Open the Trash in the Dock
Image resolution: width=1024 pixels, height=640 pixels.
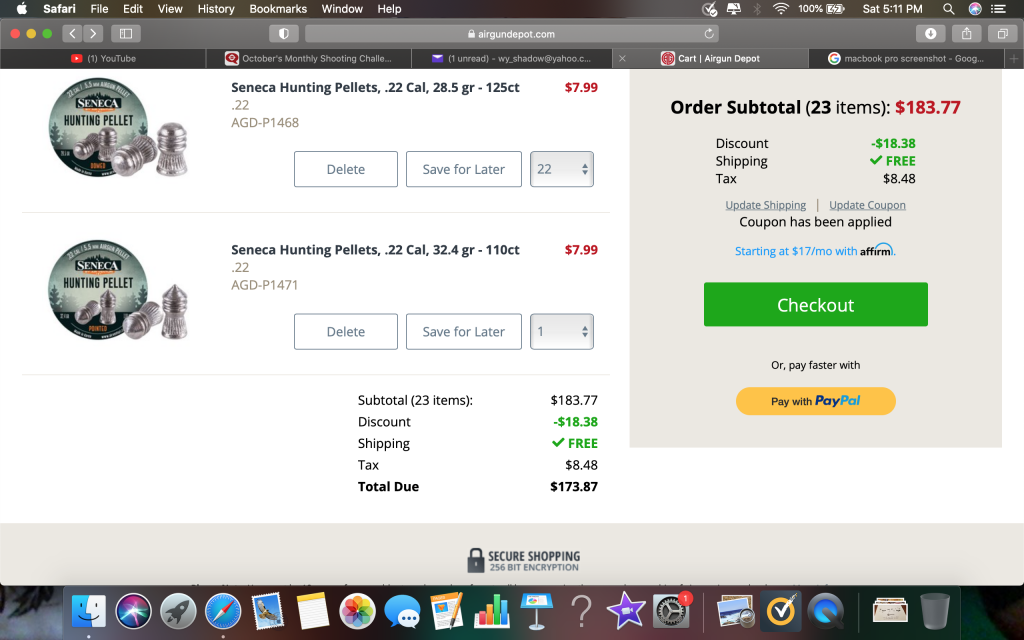pyautogui.click(x=935, y=611)
